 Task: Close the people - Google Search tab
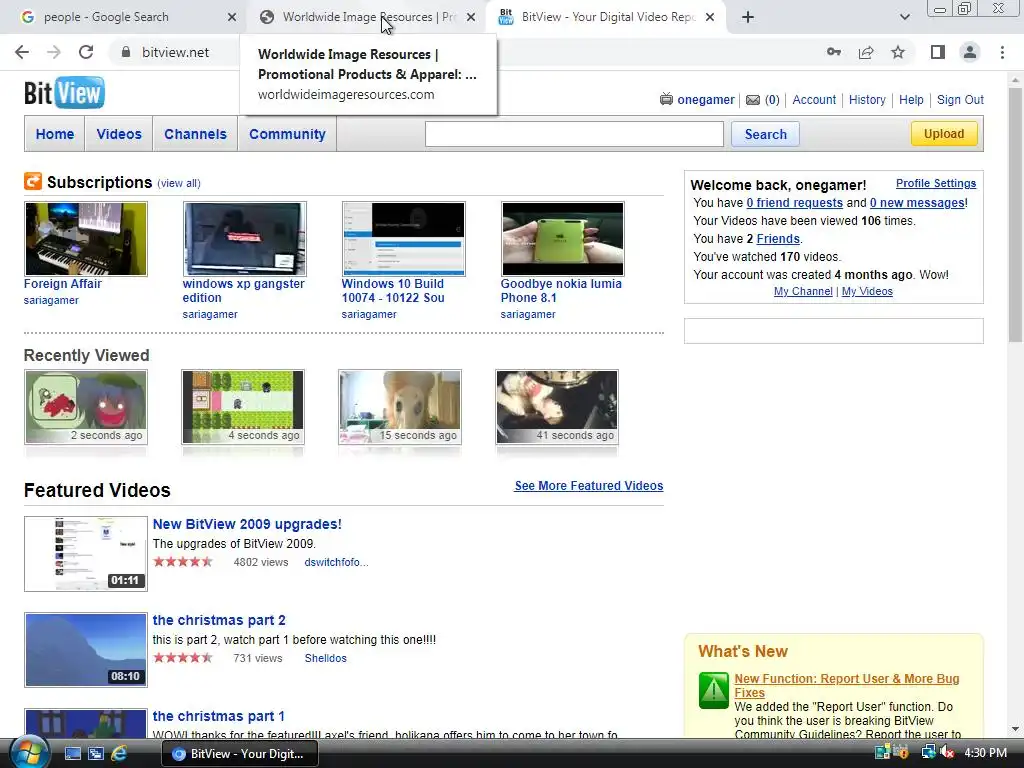(x=232, y=17)
